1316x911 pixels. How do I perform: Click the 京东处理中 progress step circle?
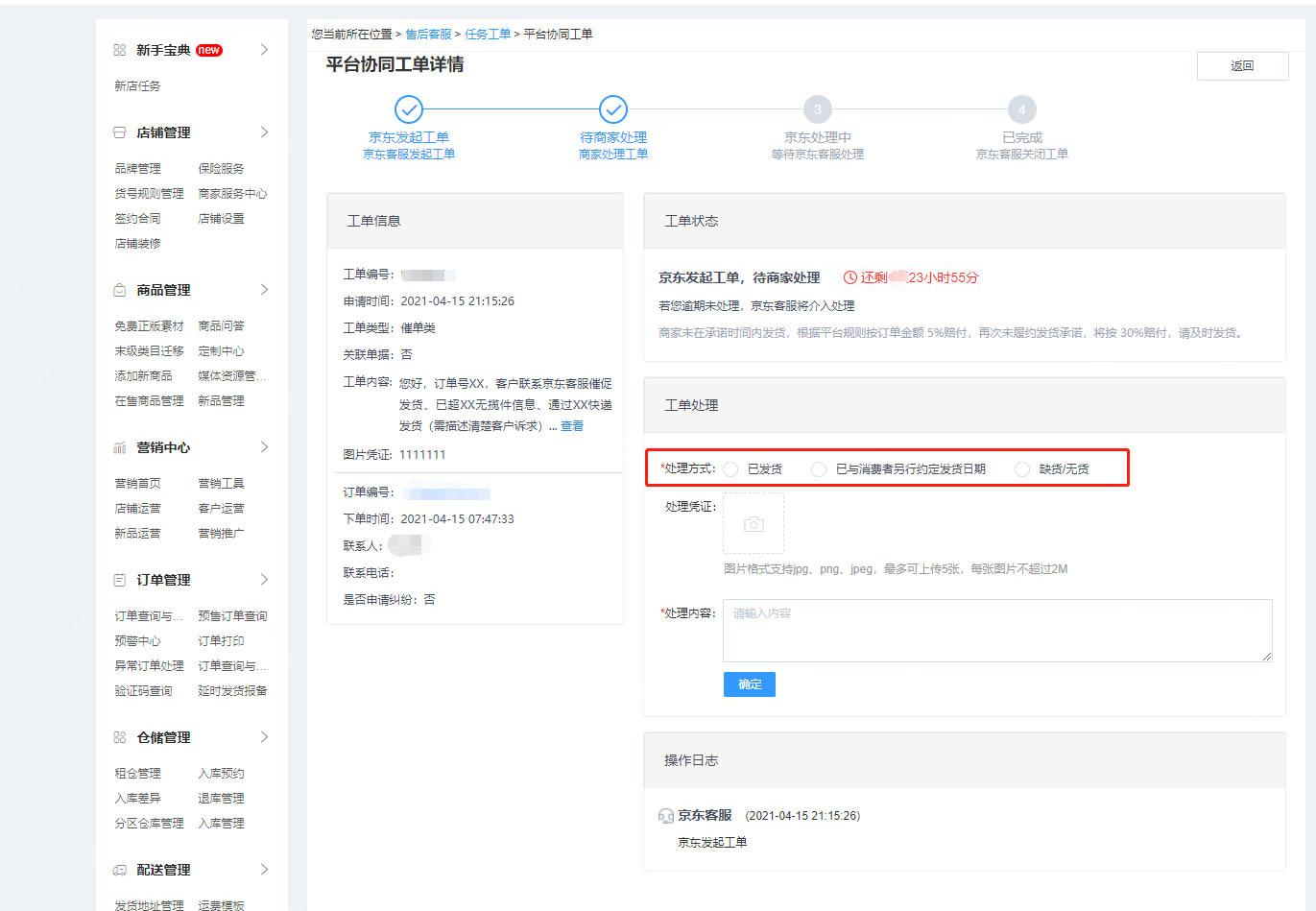point(818,109)
